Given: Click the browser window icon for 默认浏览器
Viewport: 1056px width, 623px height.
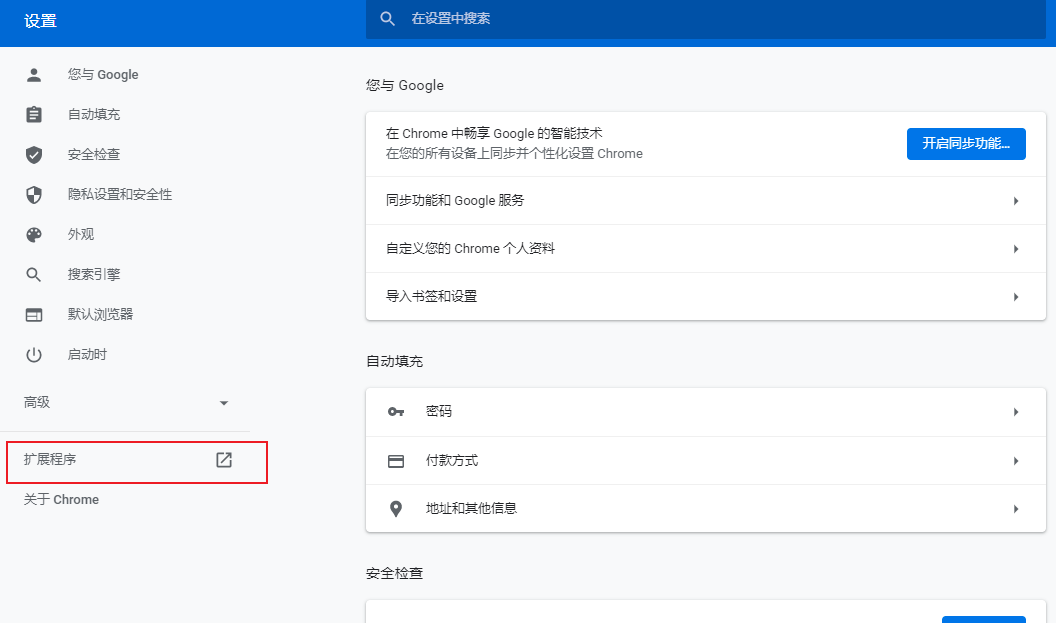Looking at the screenshot, I should point(34,315).
